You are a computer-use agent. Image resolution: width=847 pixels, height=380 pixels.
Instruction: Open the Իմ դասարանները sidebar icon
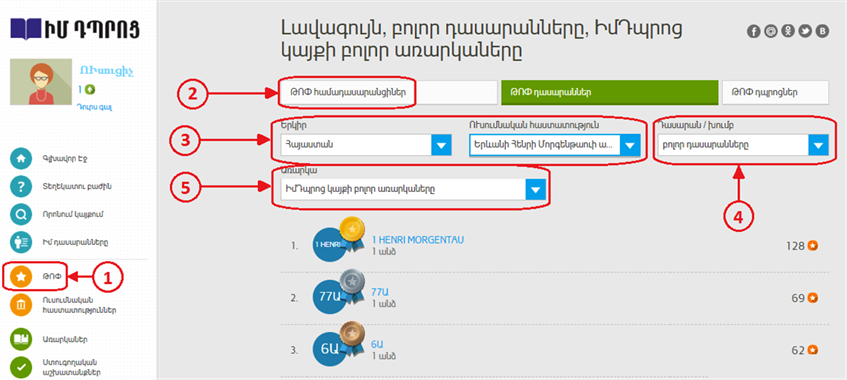coord(21,242)
